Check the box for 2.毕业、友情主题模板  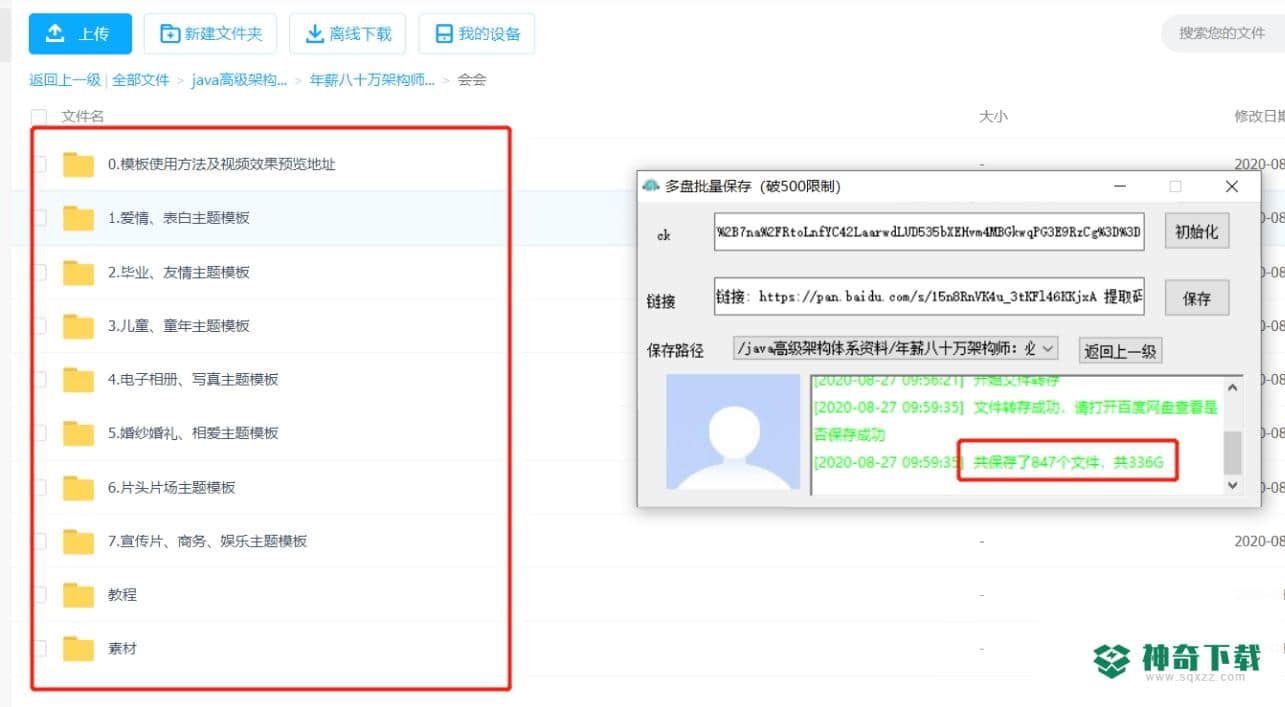point(39,272)
